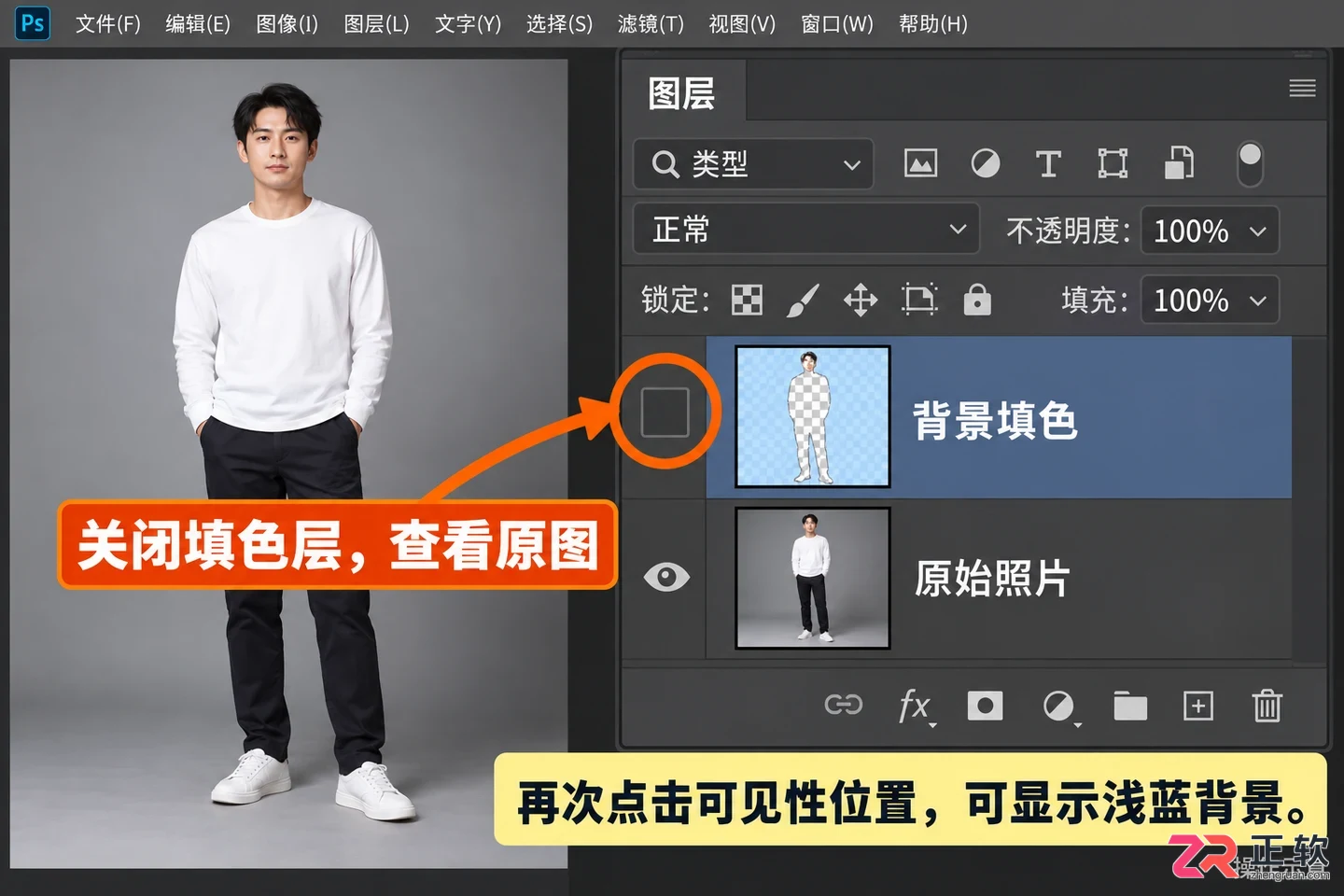Click the 背景填色 layer thumbnail
This screenshot has height=896, width=1344.
pos(813,416)
